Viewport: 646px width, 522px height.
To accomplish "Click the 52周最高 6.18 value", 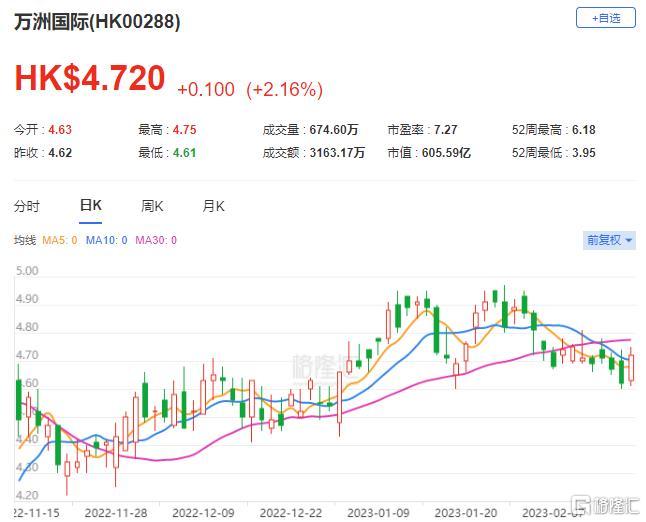I will click(x=583, y=130).
